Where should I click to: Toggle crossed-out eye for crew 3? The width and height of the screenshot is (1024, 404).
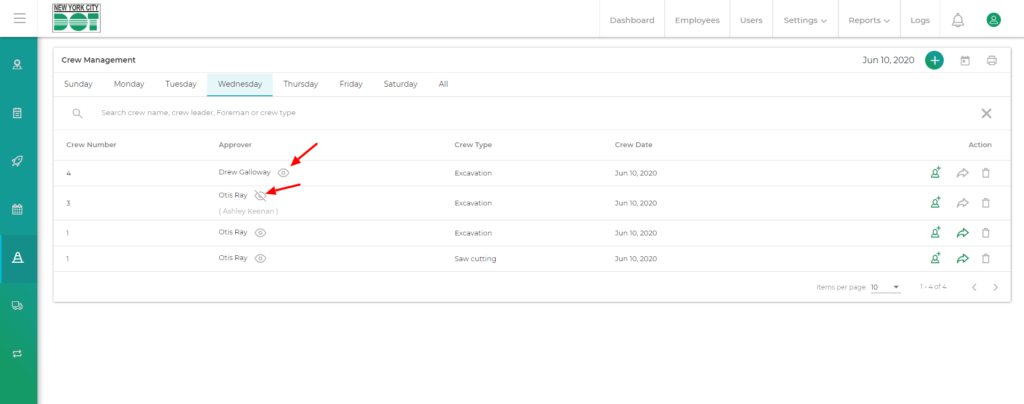(261, 196)
